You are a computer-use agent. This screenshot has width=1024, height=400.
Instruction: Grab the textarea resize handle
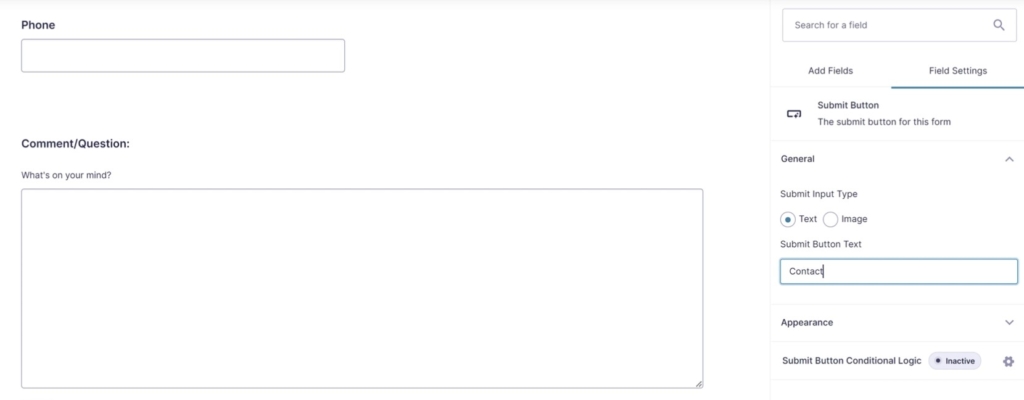(698, 383)
